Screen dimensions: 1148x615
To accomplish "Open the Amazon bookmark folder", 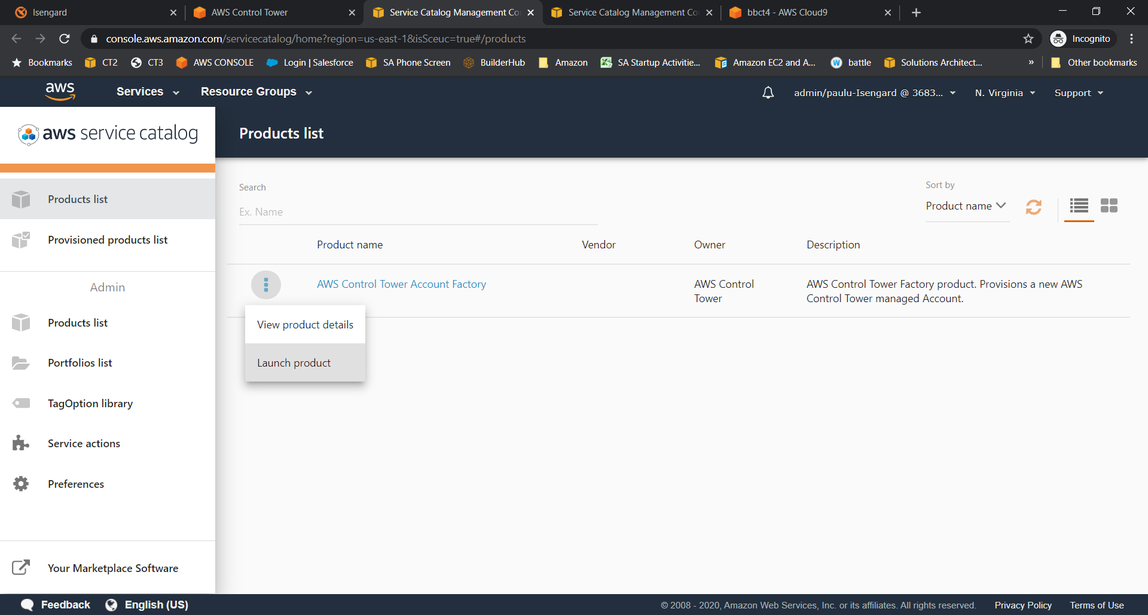I will coord(563,63).
